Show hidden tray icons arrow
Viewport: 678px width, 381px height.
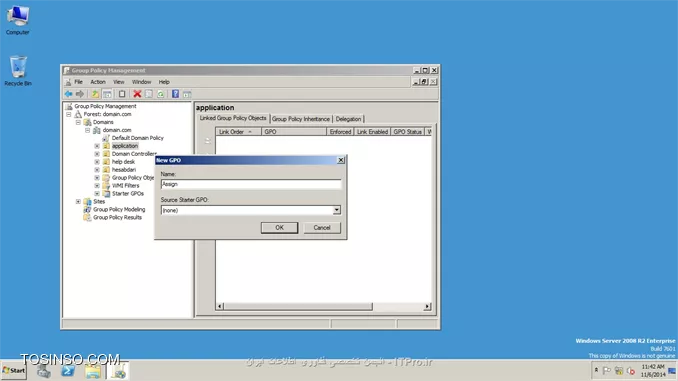[596, 370]
